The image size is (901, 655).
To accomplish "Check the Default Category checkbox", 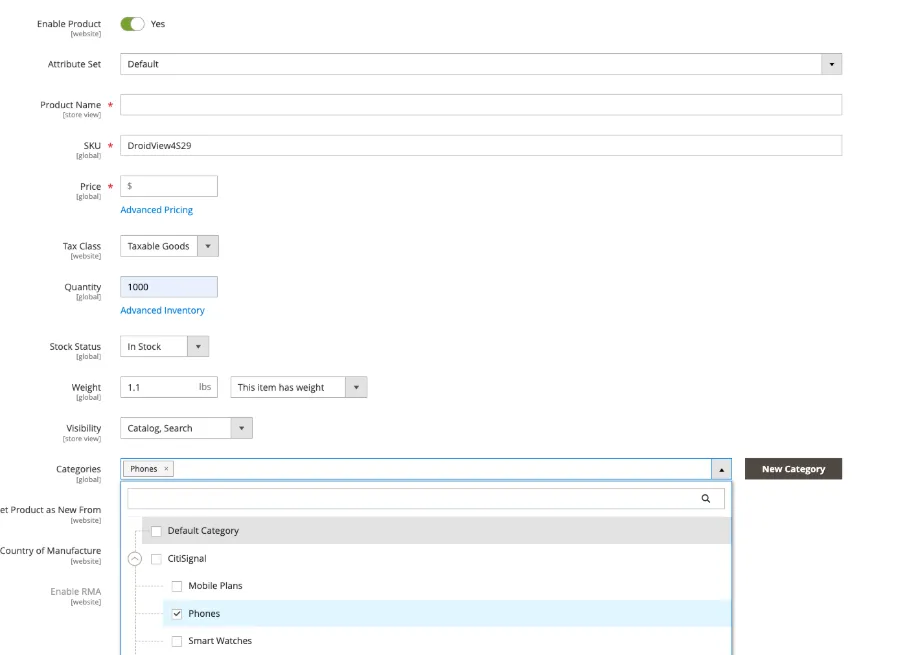I will (x=156, y=531).
